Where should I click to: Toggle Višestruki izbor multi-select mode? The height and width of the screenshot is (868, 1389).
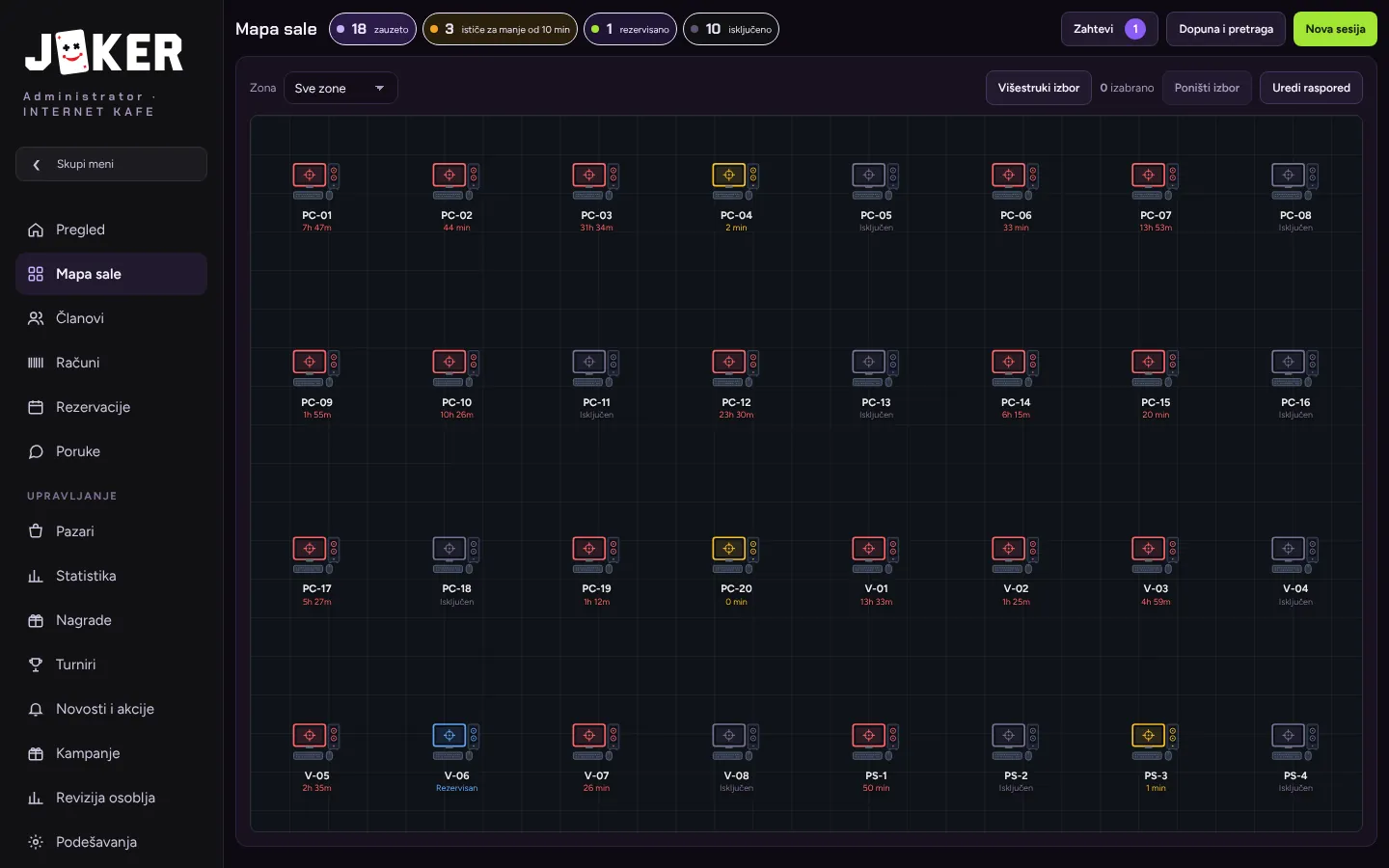click(x=1039, y=88)
